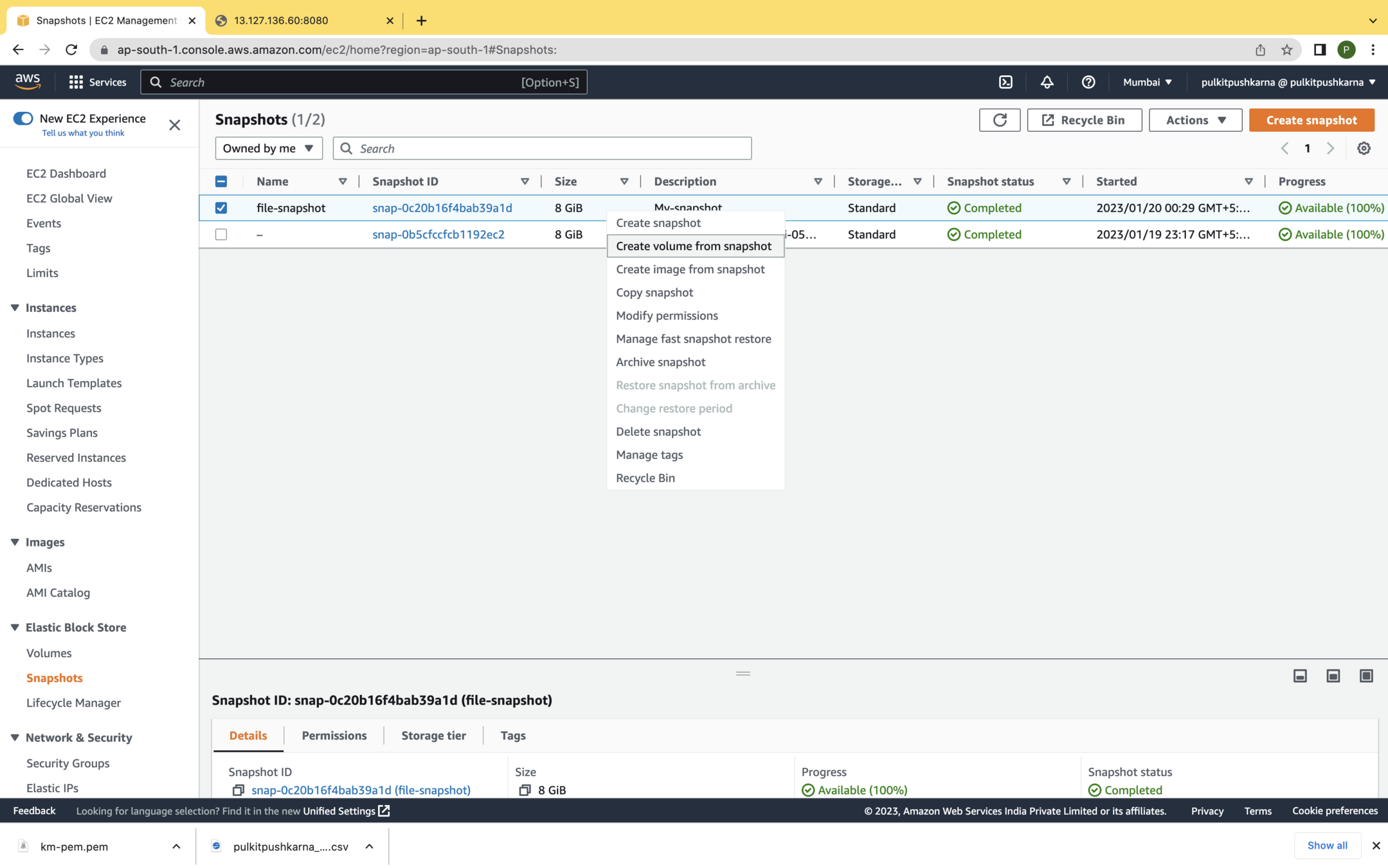
Task: Open AWS CloudShell icon in top bar
Action: click(1005, 82)
